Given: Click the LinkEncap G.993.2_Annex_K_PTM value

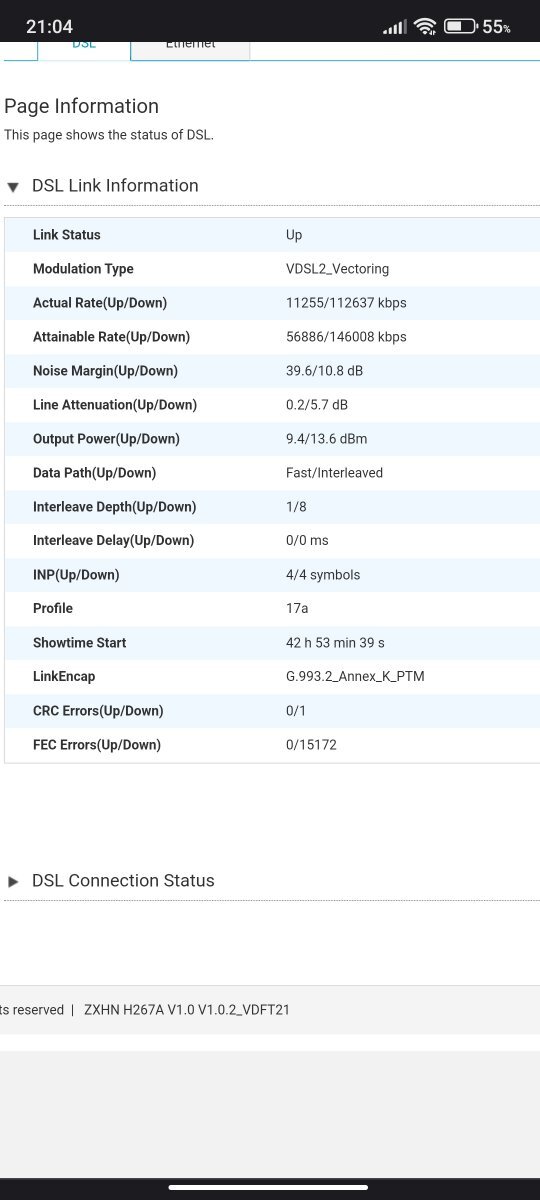Looking at the screenshot, I should pos(355,677).
